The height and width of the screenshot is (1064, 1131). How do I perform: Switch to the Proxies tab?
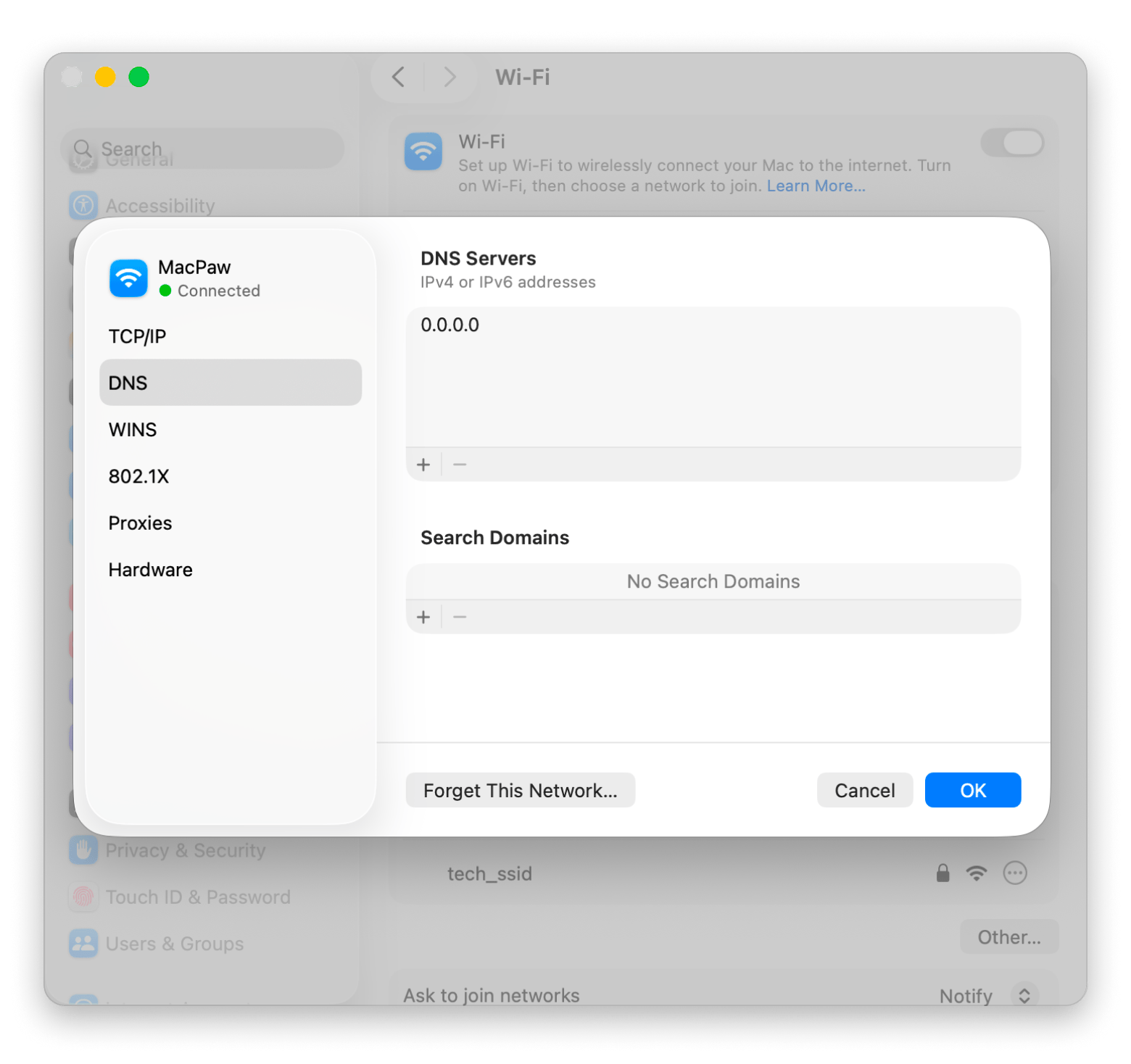140,523
